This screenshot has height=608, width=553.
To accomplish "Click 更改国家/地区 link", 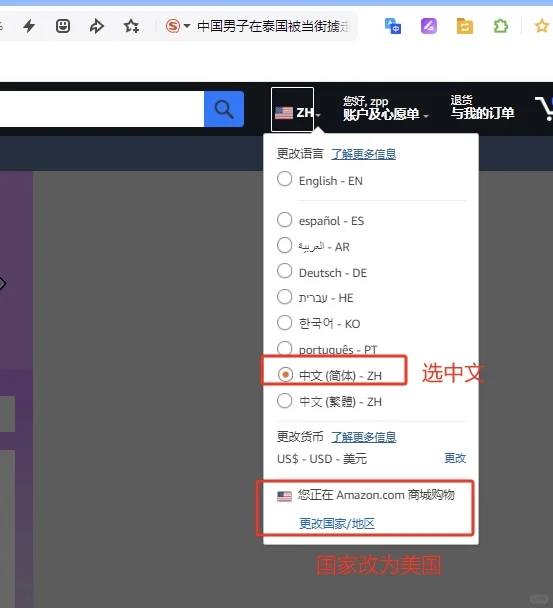I will (x=337, y=523).
